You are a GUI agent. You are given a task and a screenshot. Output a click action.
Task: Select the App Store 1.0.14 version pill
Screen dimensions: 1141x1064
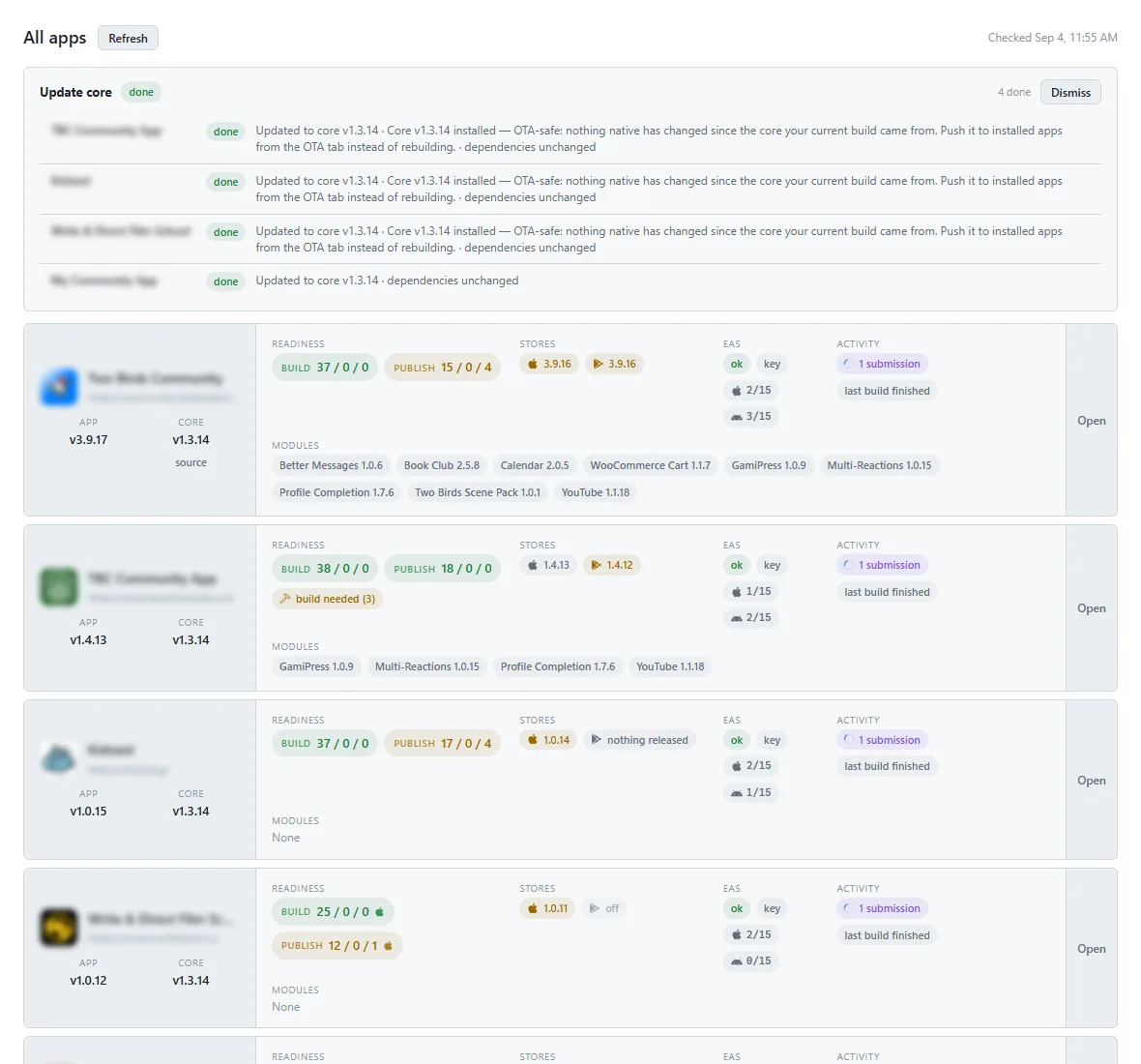click(548, 740)
